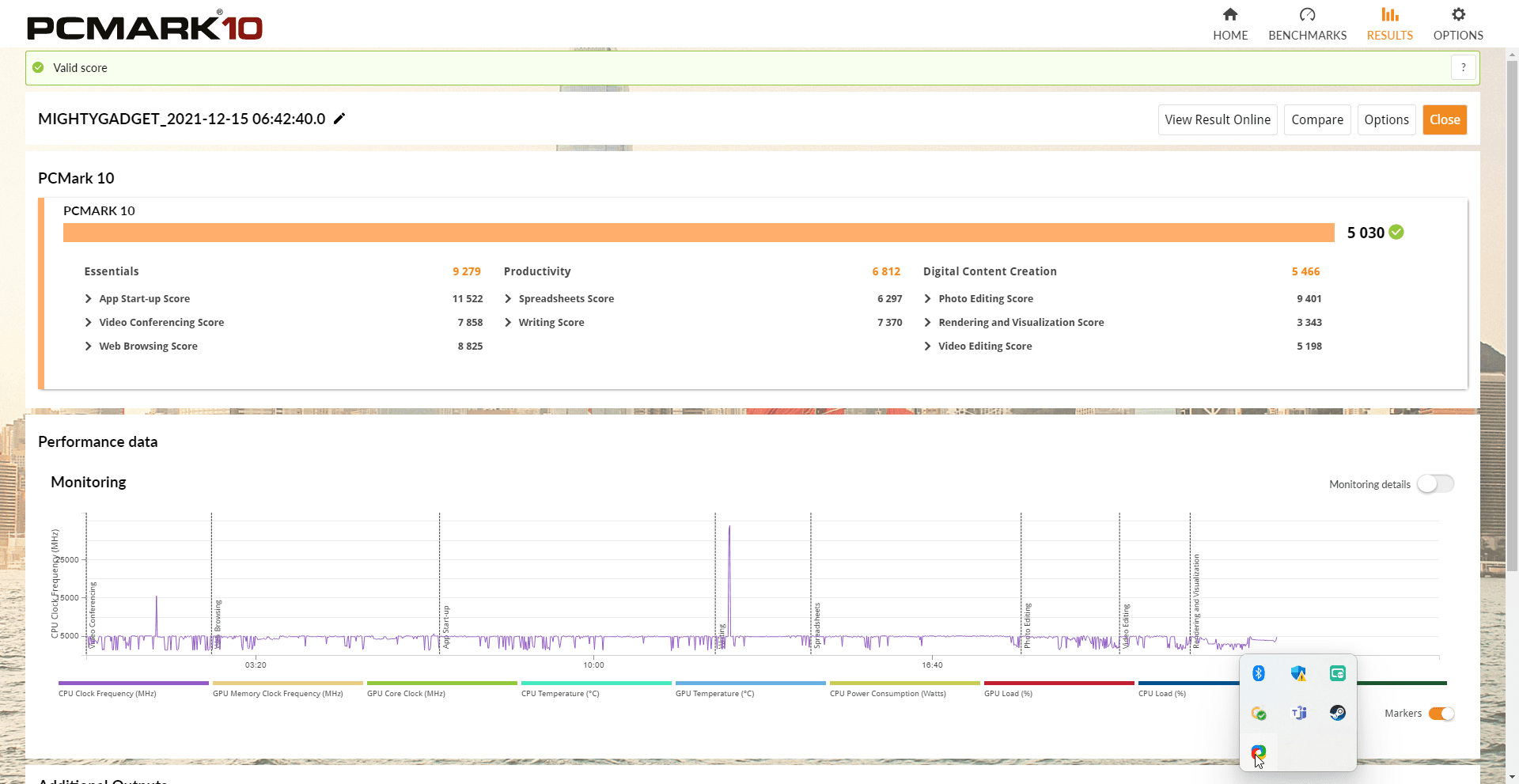Click the Bluetooth tray icon
Image resolution: width=1519 pixels, height=784 pixels.
1259,673
